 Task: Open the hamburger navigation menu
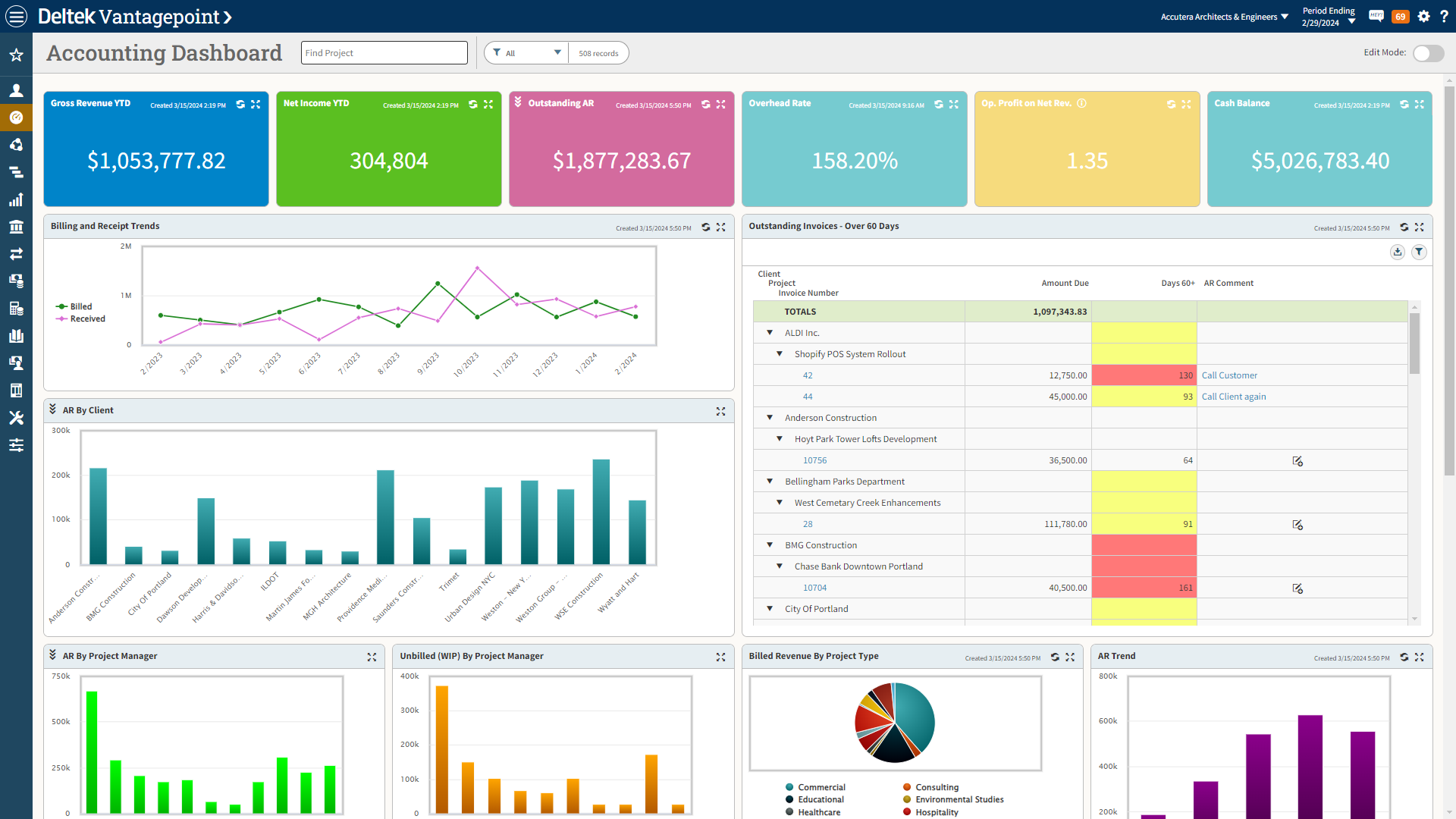click(x=16, y=16)
